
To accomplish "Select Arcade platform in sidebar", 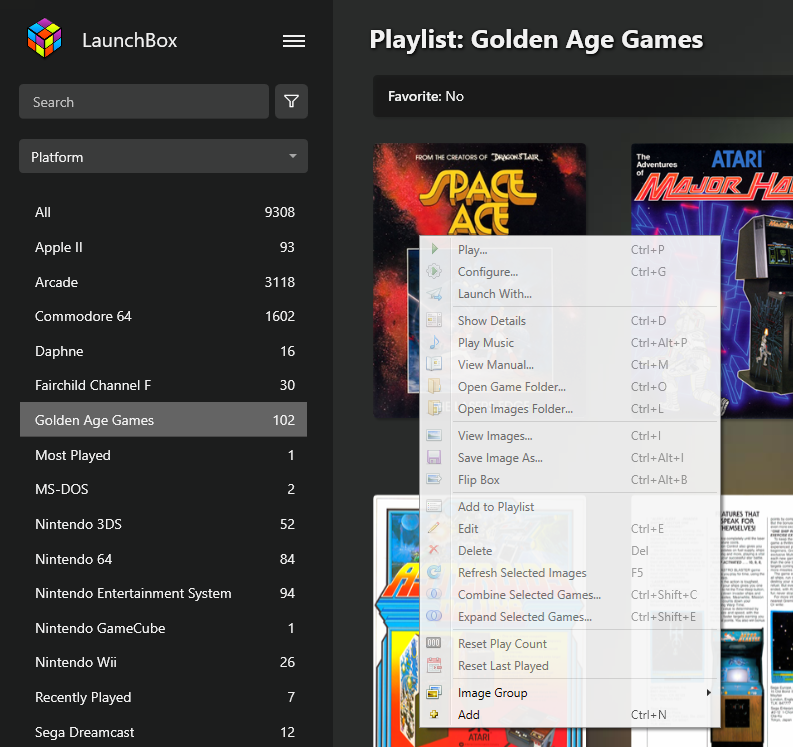I will click(x=163, y=282).
